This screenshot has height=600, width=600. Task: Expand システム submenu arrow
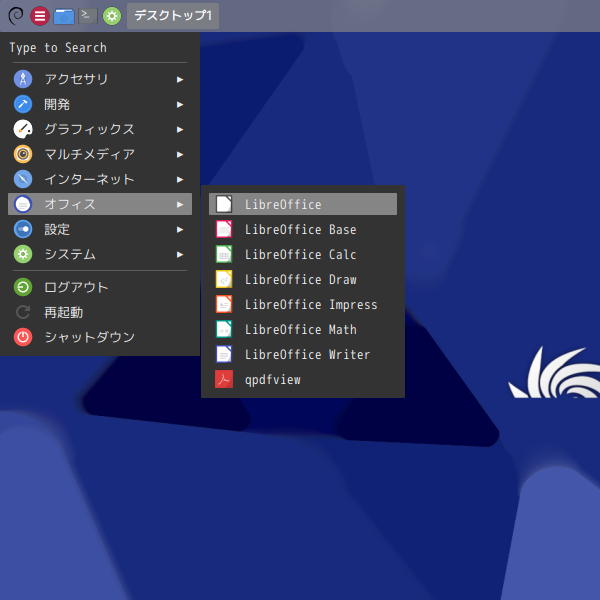coord(179,254)
